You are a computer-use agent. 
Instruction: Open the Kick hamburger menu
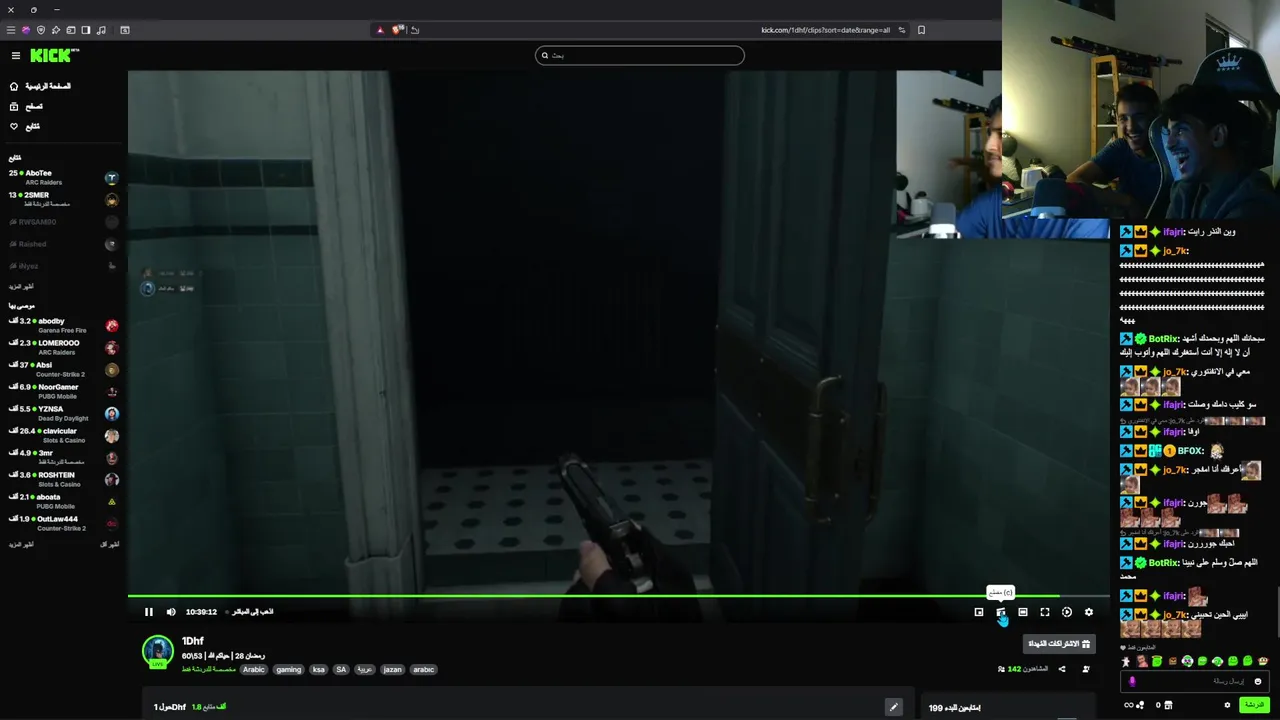[15, 56]
